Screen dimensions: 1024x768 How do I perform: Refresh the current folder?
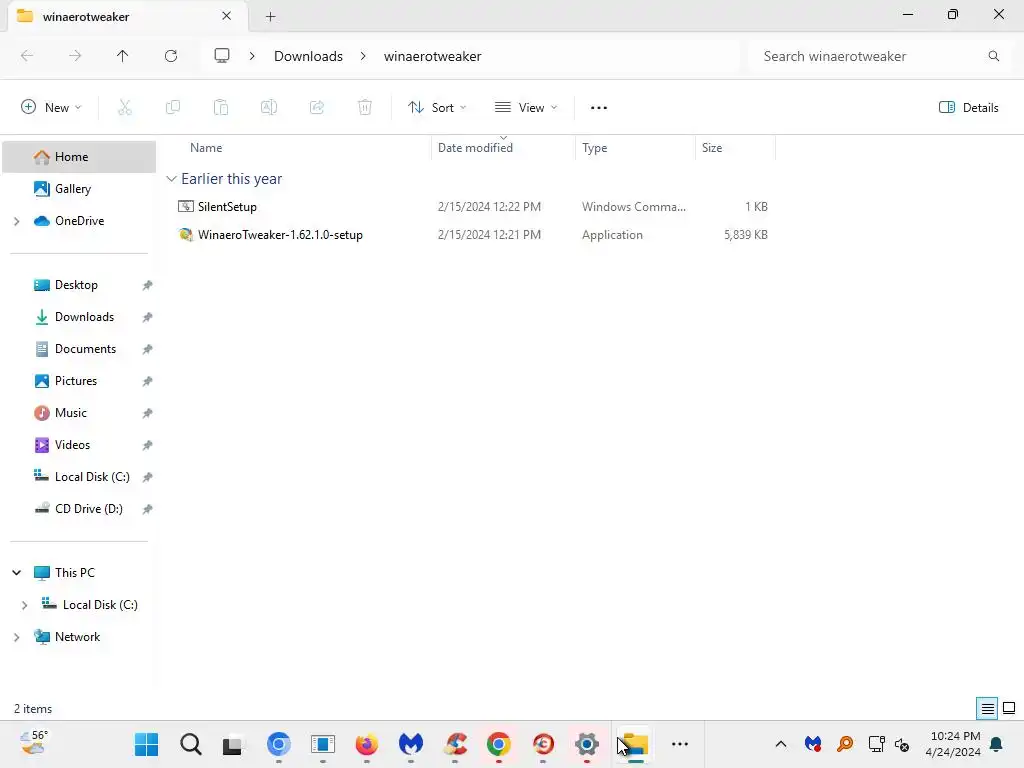pyautogui.click(x=171, y=56)
